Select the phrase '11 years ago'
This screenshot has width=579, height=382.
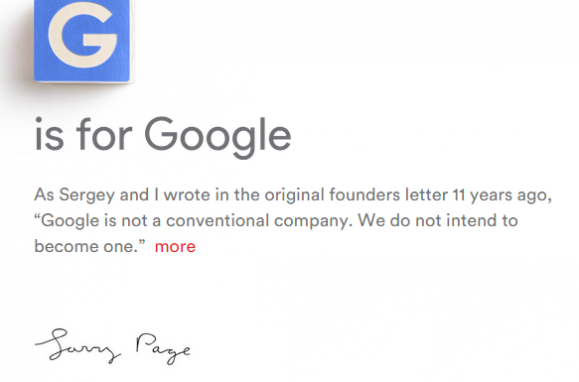click(500, 195)
